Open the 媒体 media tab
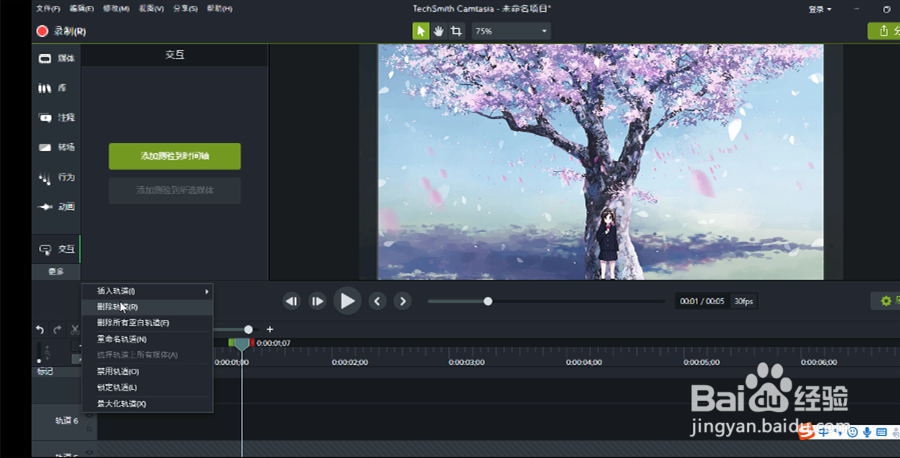900x458 pixels. coord(57,58)
